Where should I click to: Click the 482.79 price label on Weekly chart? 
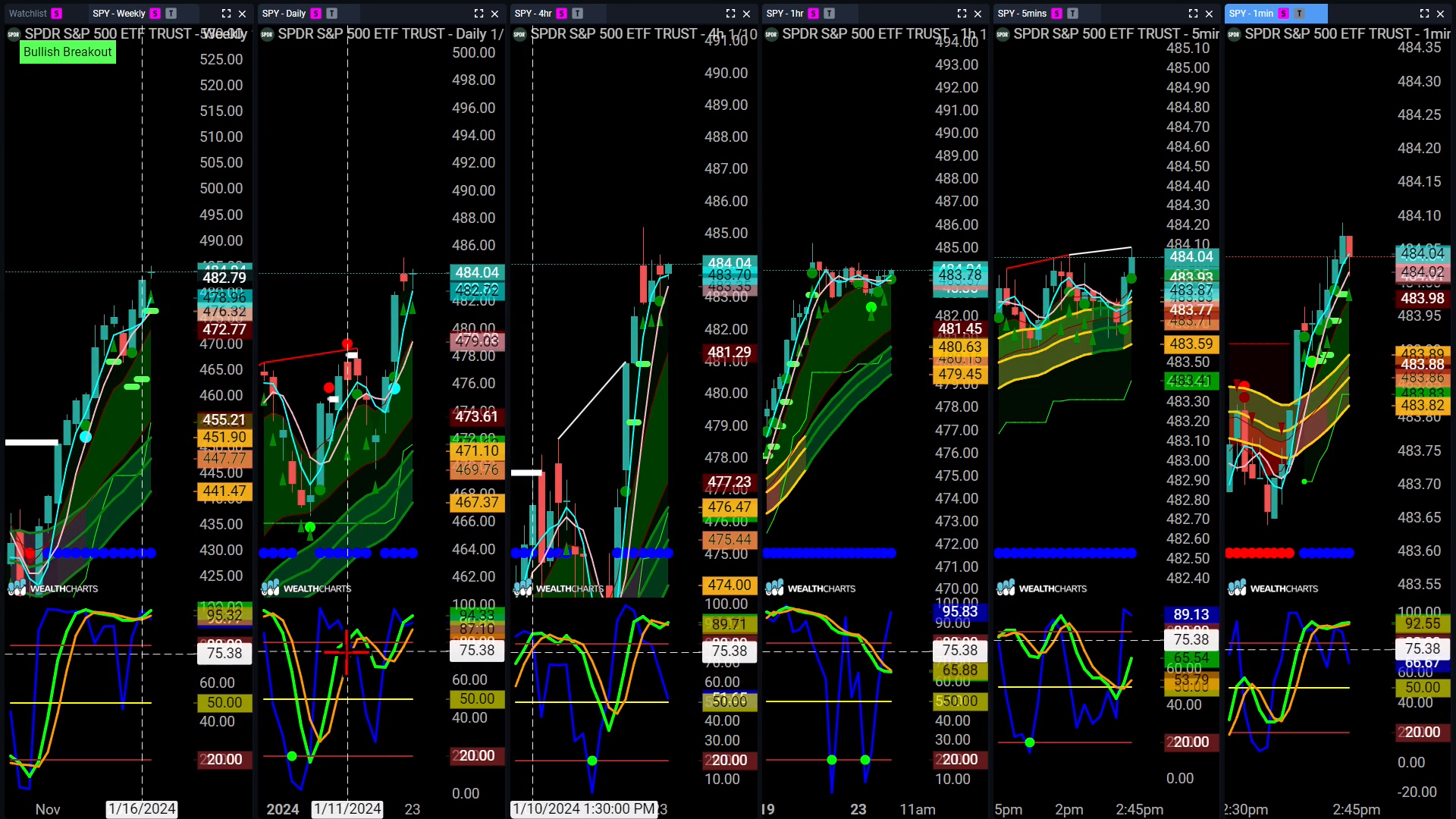tap(224, 278)
